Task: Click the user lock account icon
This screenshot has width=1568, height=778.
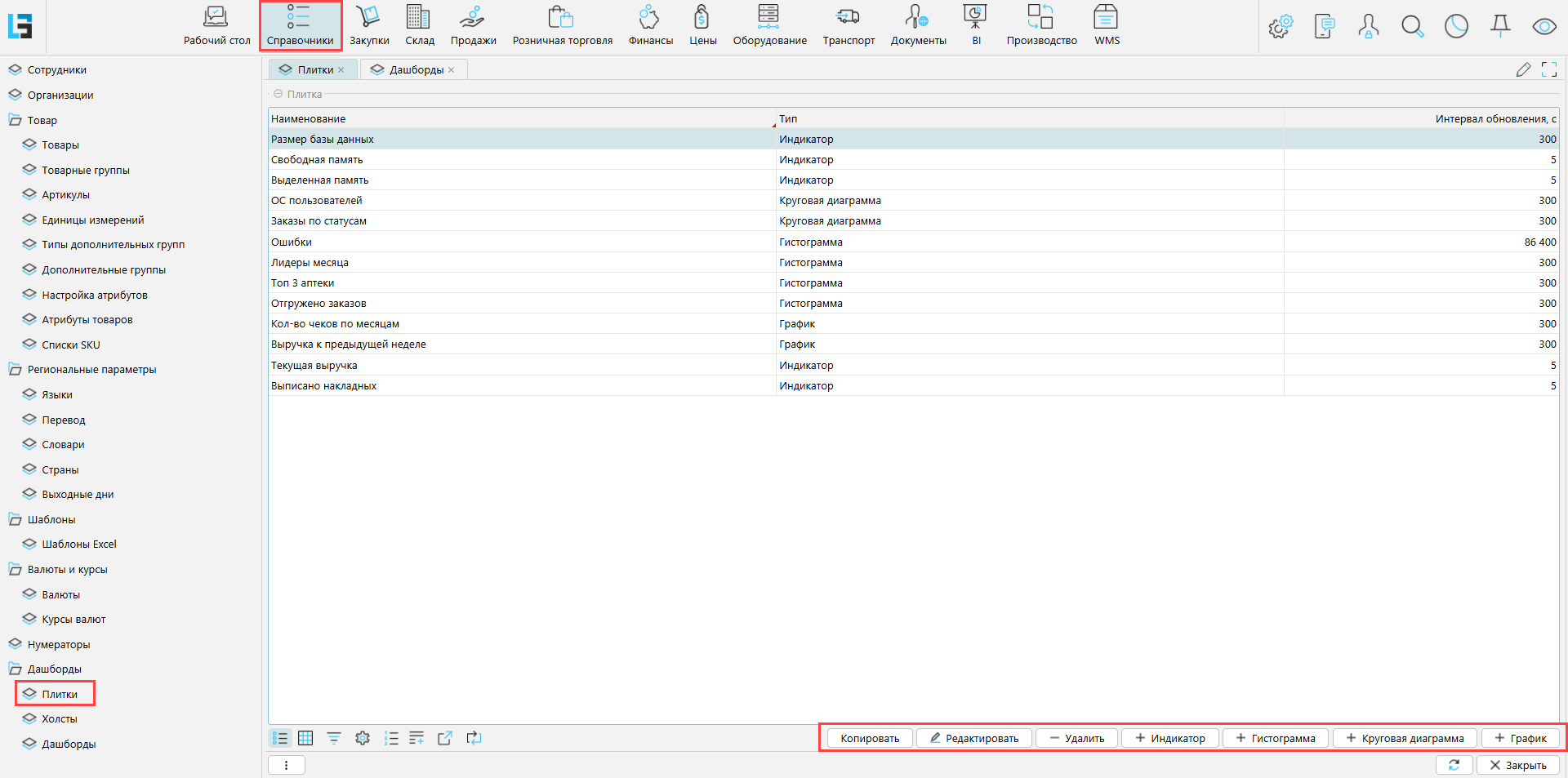Action: pyautogui.click(x=1369, y=27)
